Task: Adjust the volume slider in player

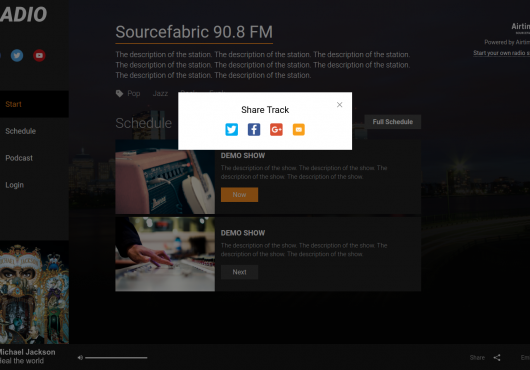Action: pyautogui.click(x=116, y=357)
